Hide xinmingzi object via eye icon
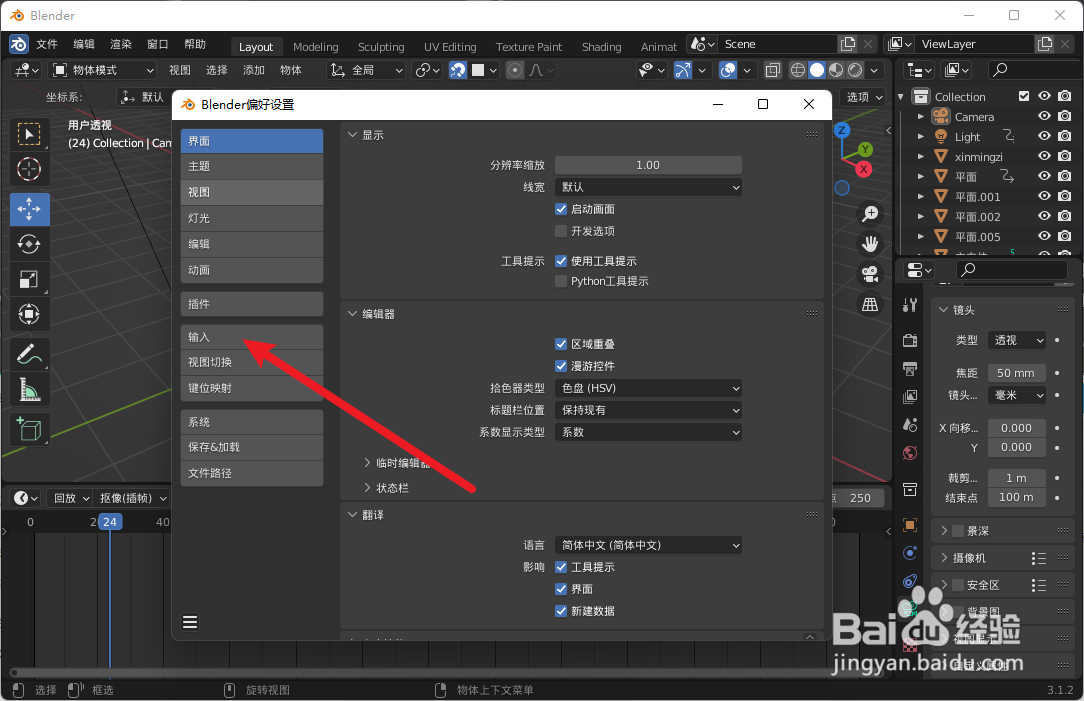The height and width of the screenshot is (701, 1084). point(1044,156)
